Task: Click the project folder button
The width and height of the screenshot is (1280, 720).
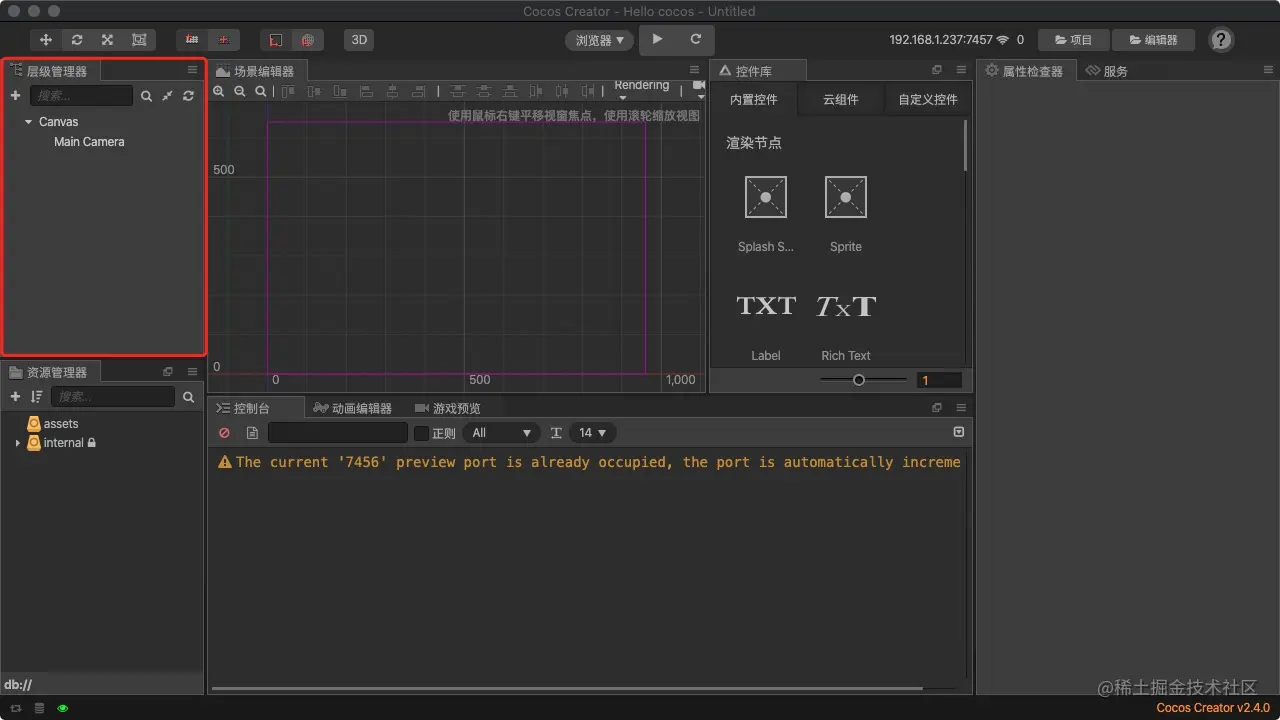Action: [x=1073, y=40]
